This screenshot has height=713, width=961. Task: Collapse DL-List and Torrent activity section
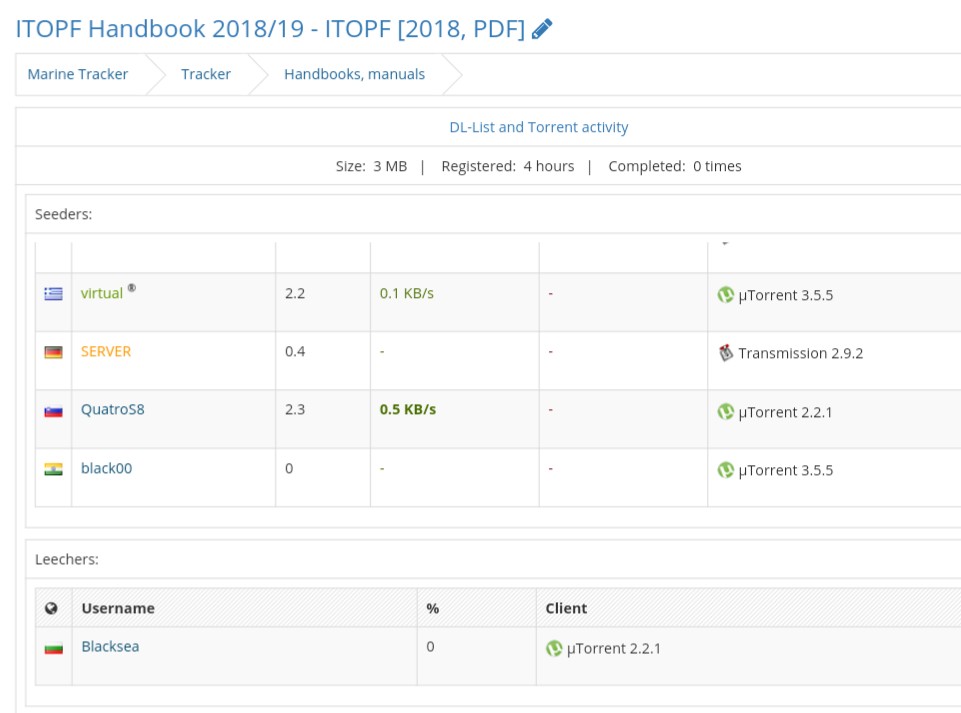coord(538,127)
